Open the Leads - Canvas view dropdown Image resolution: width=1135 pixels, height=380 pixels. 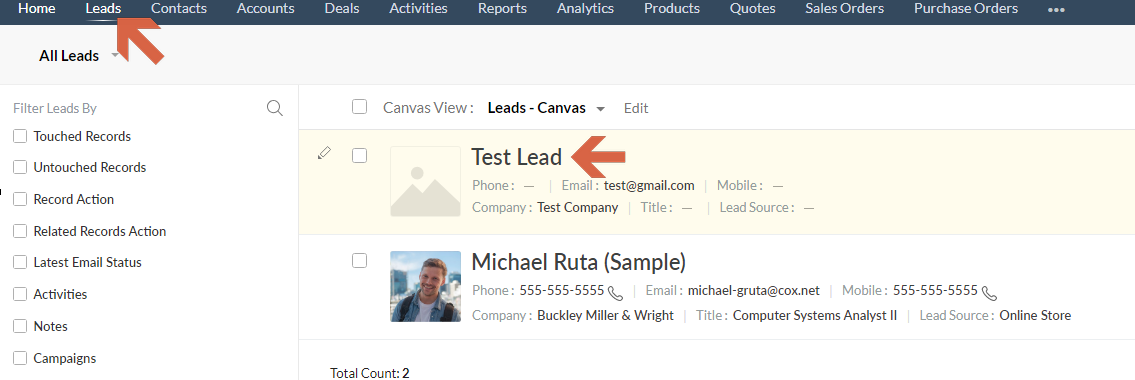click(600, 109)
